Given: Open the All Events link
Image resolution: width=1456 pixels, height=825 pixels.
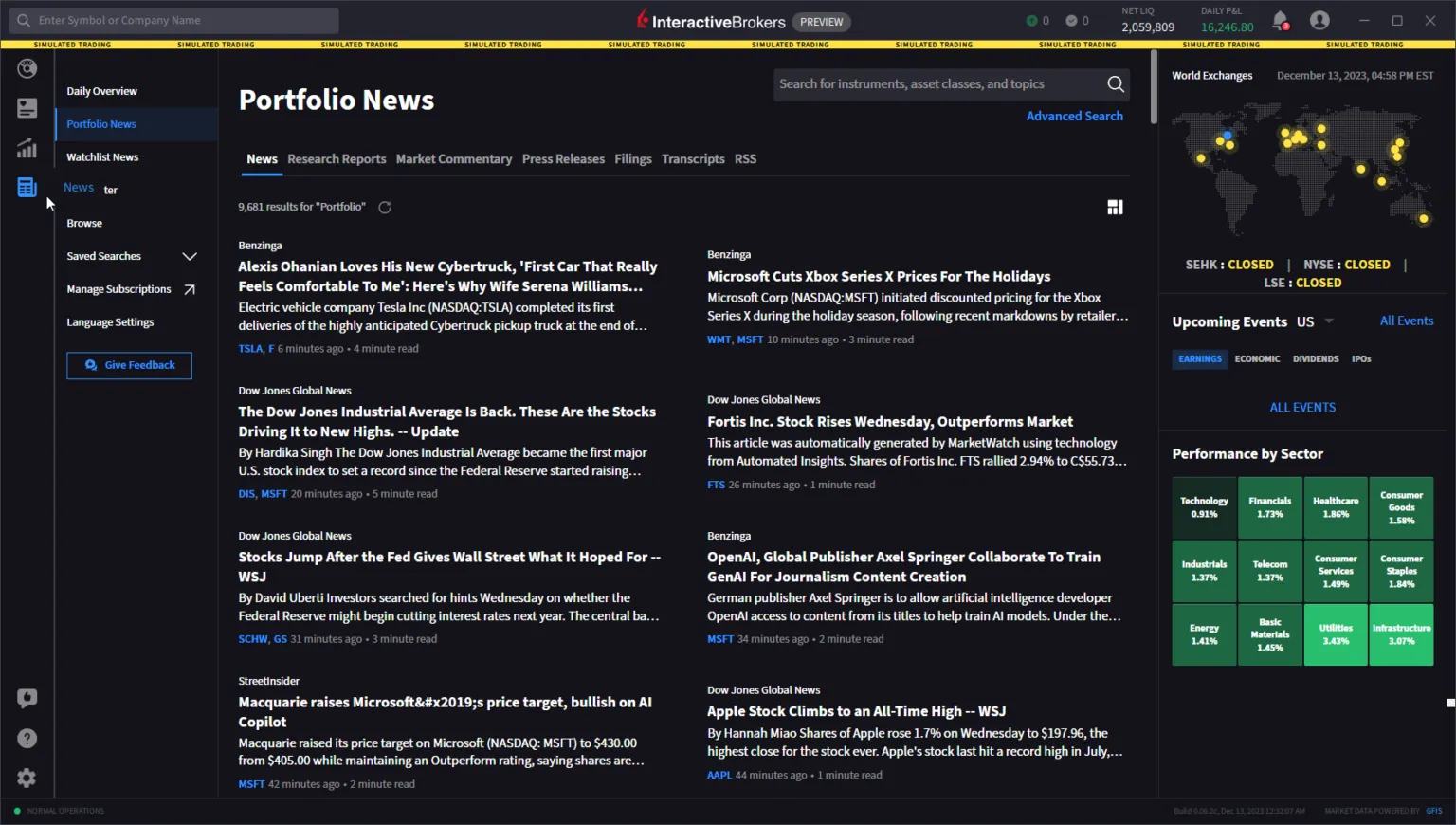Looking at the screenshot, I should tap(1407, 321).
